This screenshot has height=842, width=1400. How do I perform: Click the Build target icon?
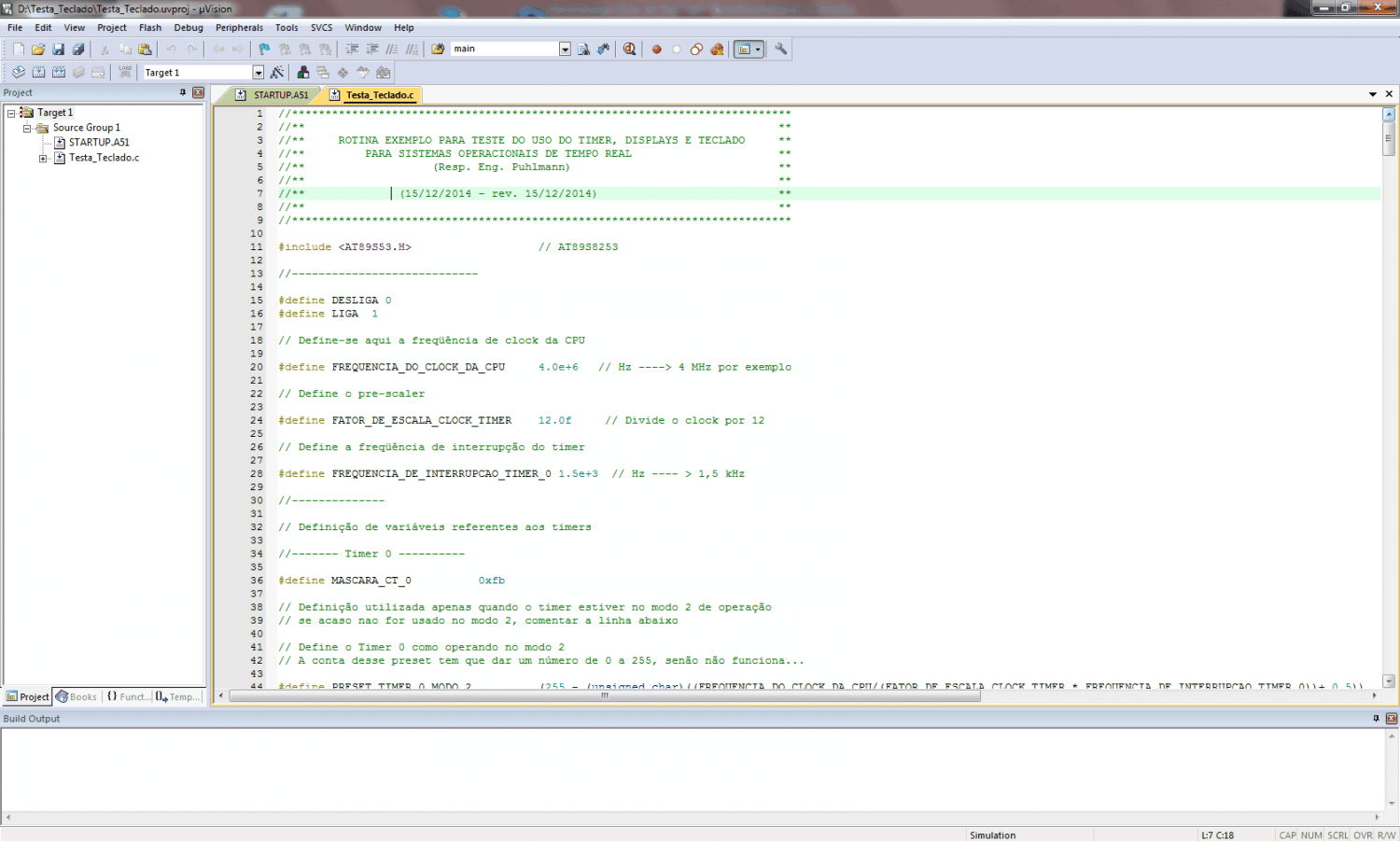(38, 73)
